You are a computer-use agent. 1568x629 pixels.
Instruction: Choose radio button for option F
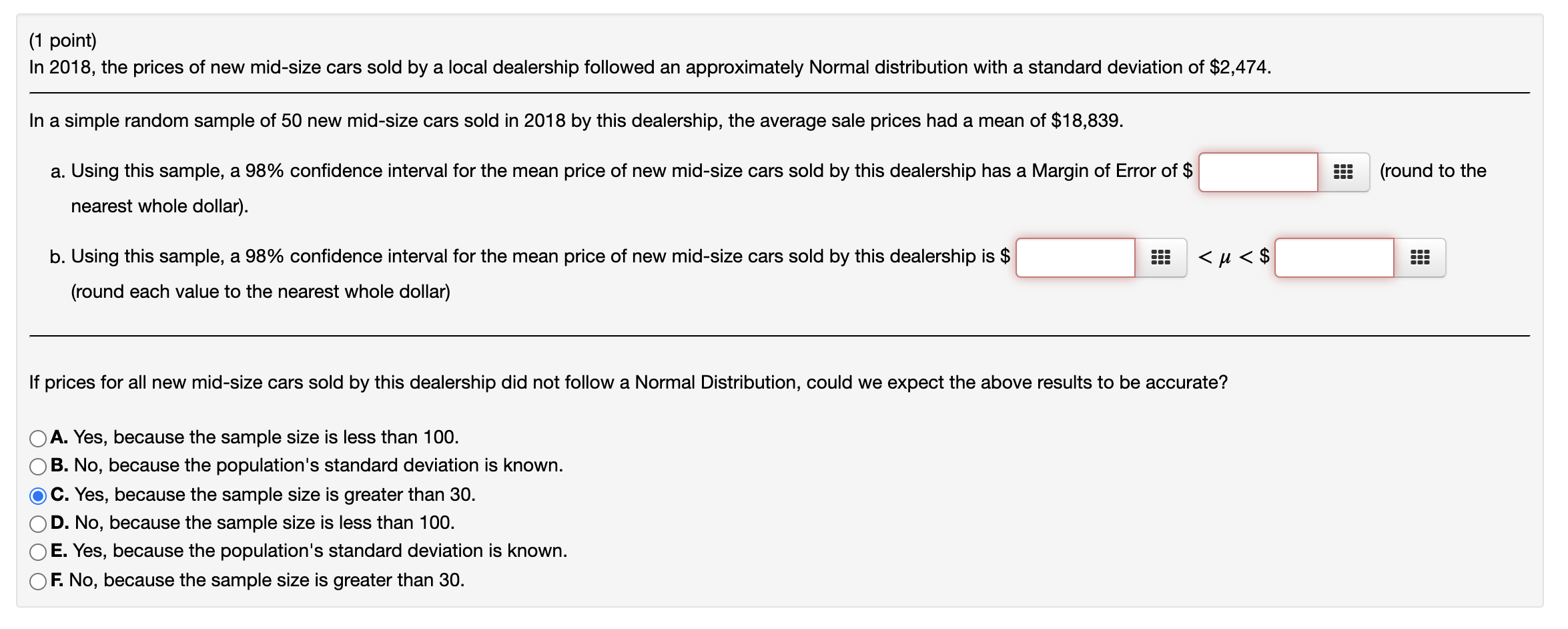point(38,581)
